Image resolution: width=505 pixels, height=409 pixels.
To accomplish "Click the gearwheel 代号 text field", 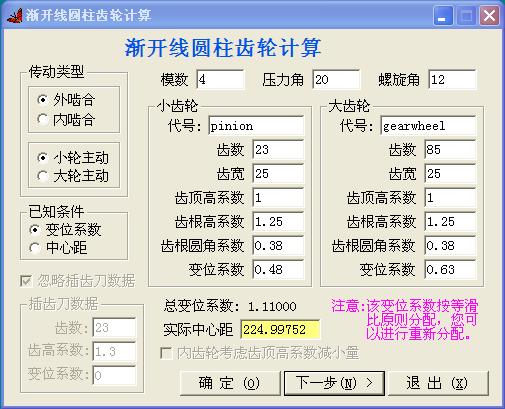I will [428, 126].
